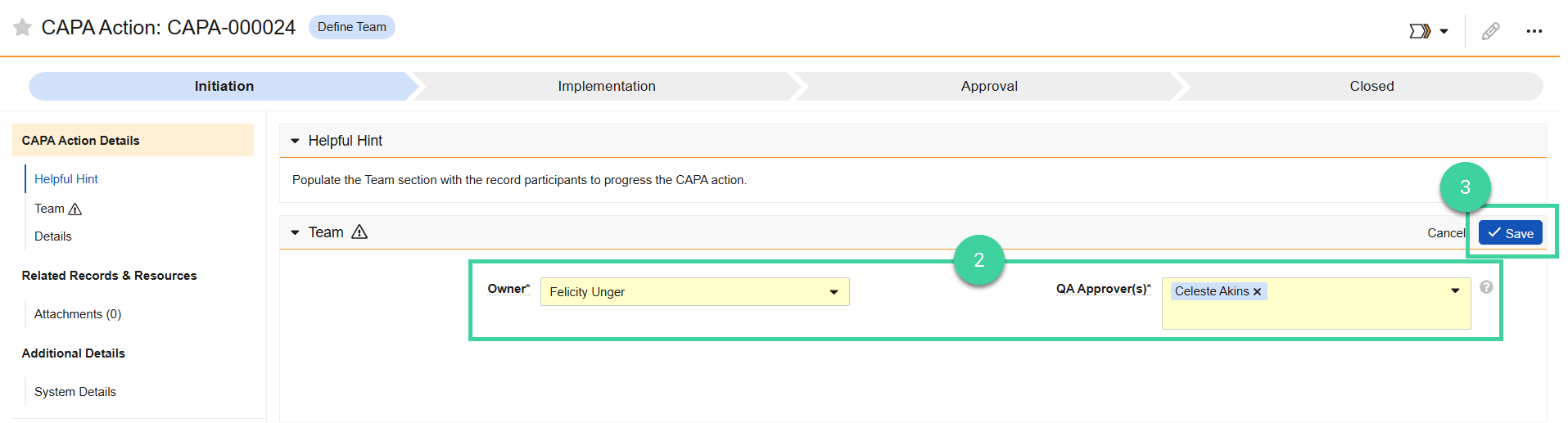This screenshot has width=1568, height=423.
Task: Save the Team section
Action: point(1511,233)
